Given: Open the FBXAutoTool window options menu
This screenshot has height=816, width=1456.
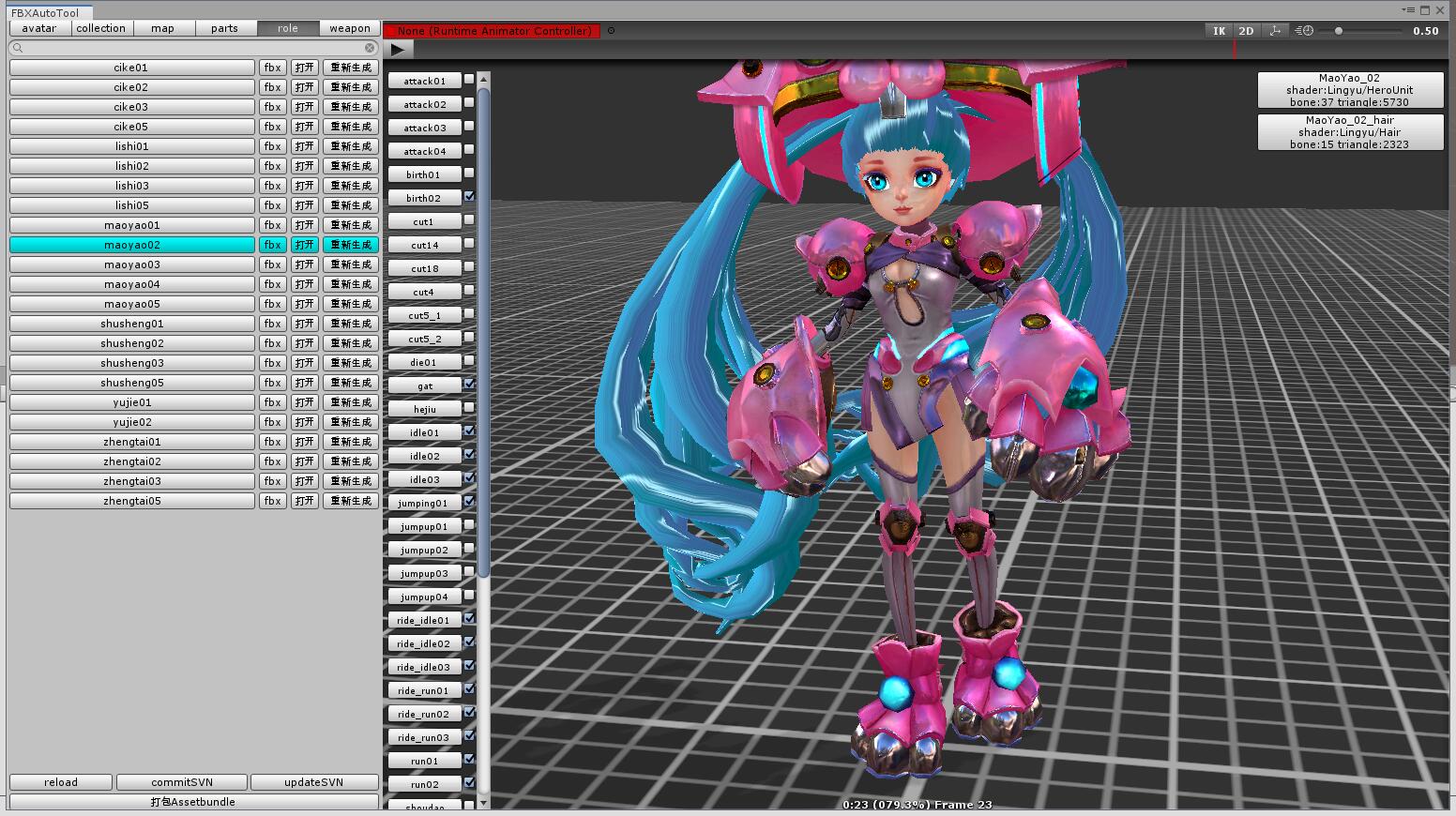Looking at the screenshot, I should 1408,10.
